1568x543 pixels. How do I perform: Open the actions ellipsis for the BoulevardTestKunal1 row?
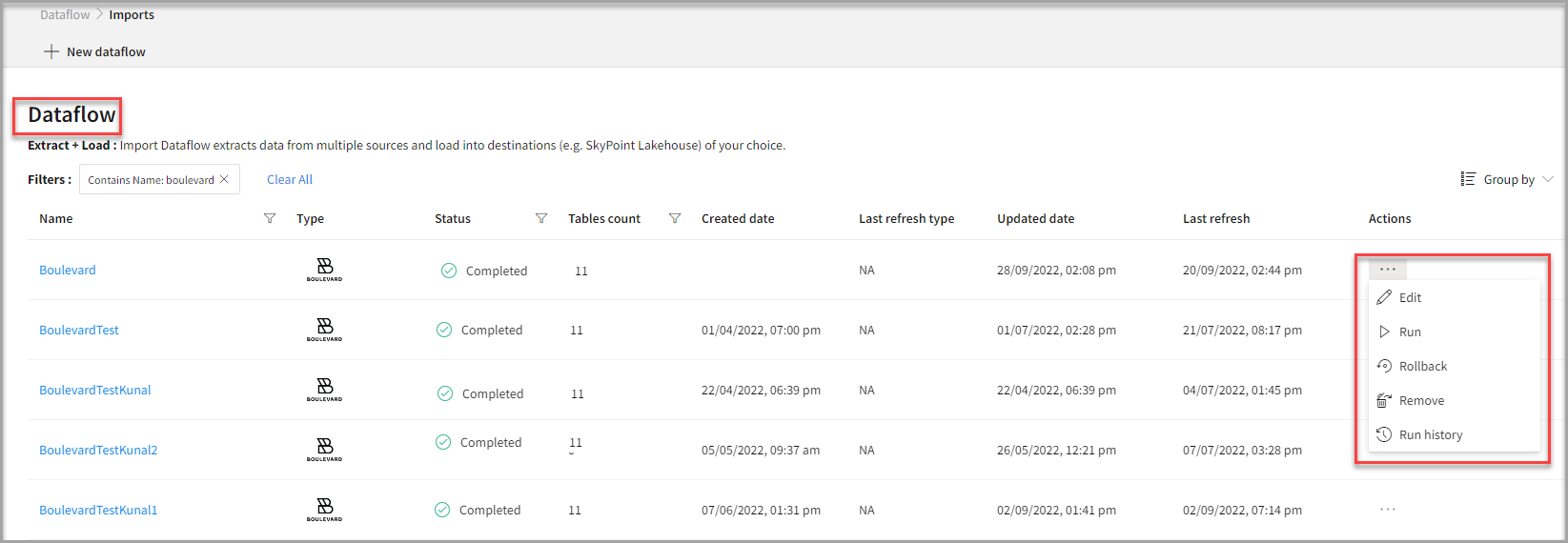point(1388,510)
